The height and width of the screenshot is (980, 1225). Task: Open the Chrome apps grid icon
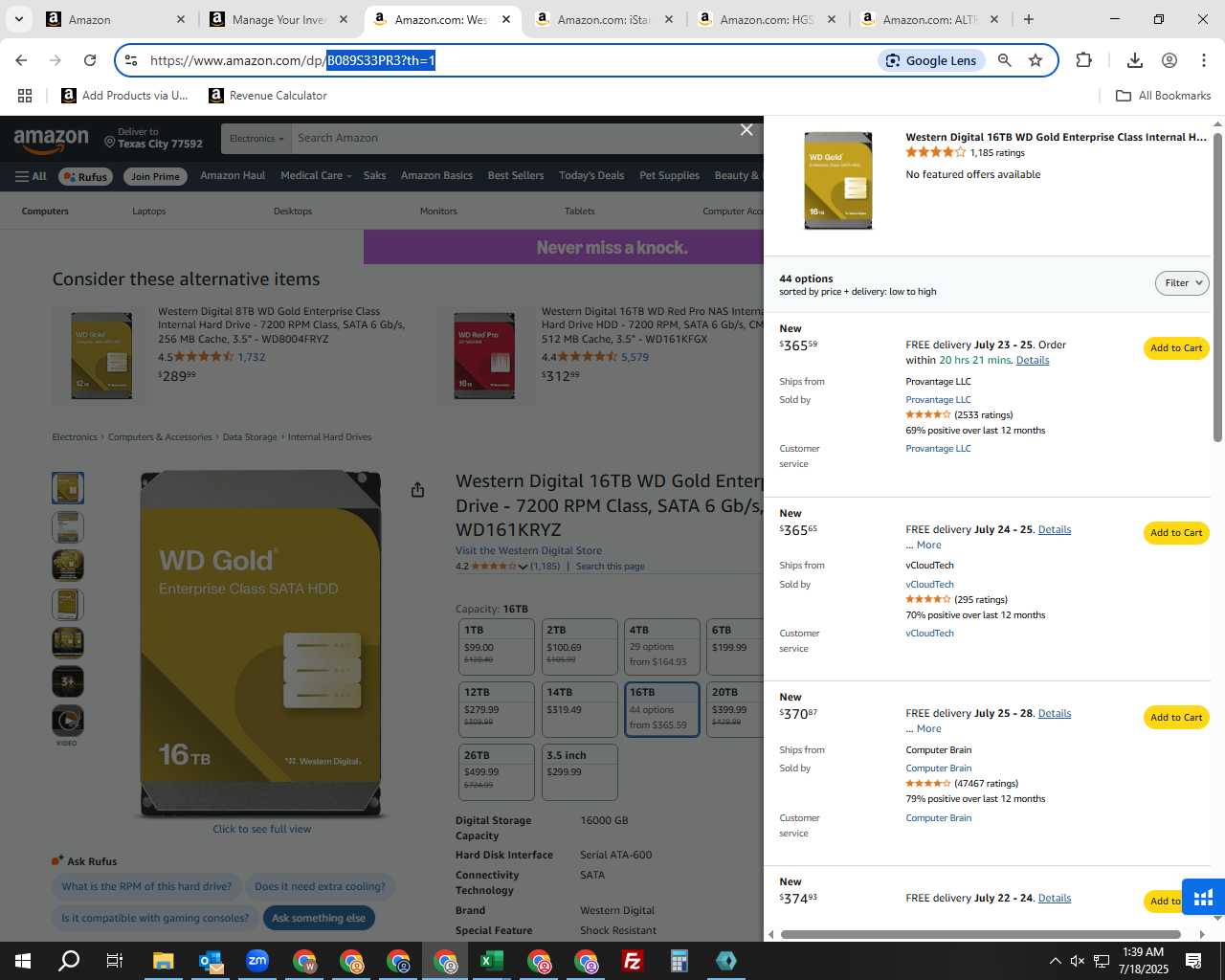point(25,96)
